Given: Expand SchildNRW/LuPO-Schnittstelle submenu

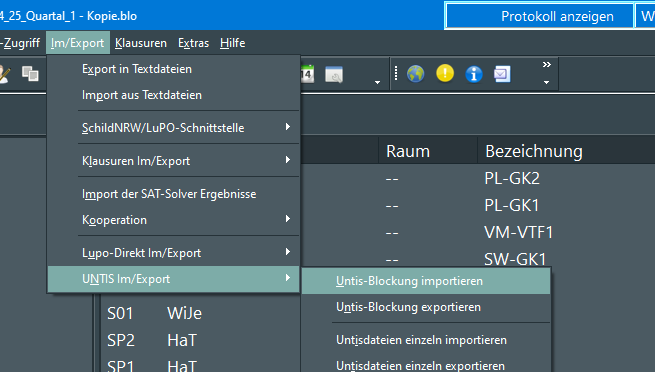Looking at the screenshot, I should click(174, 127).
